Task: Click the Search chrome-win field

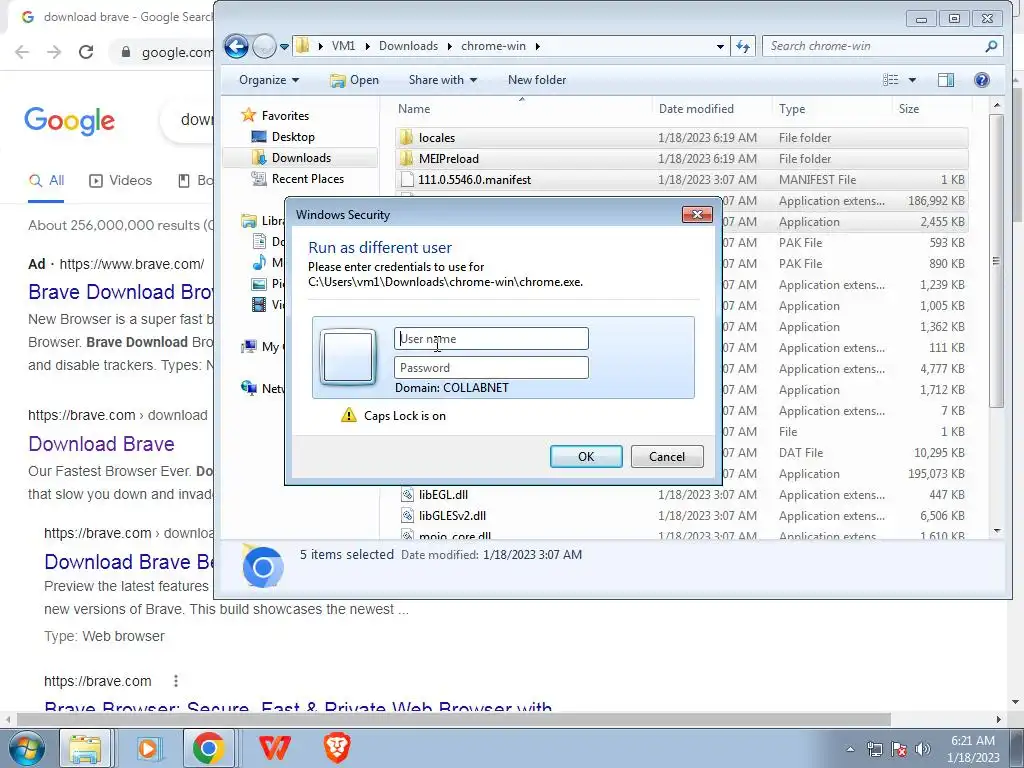Action: coord(875,46)
